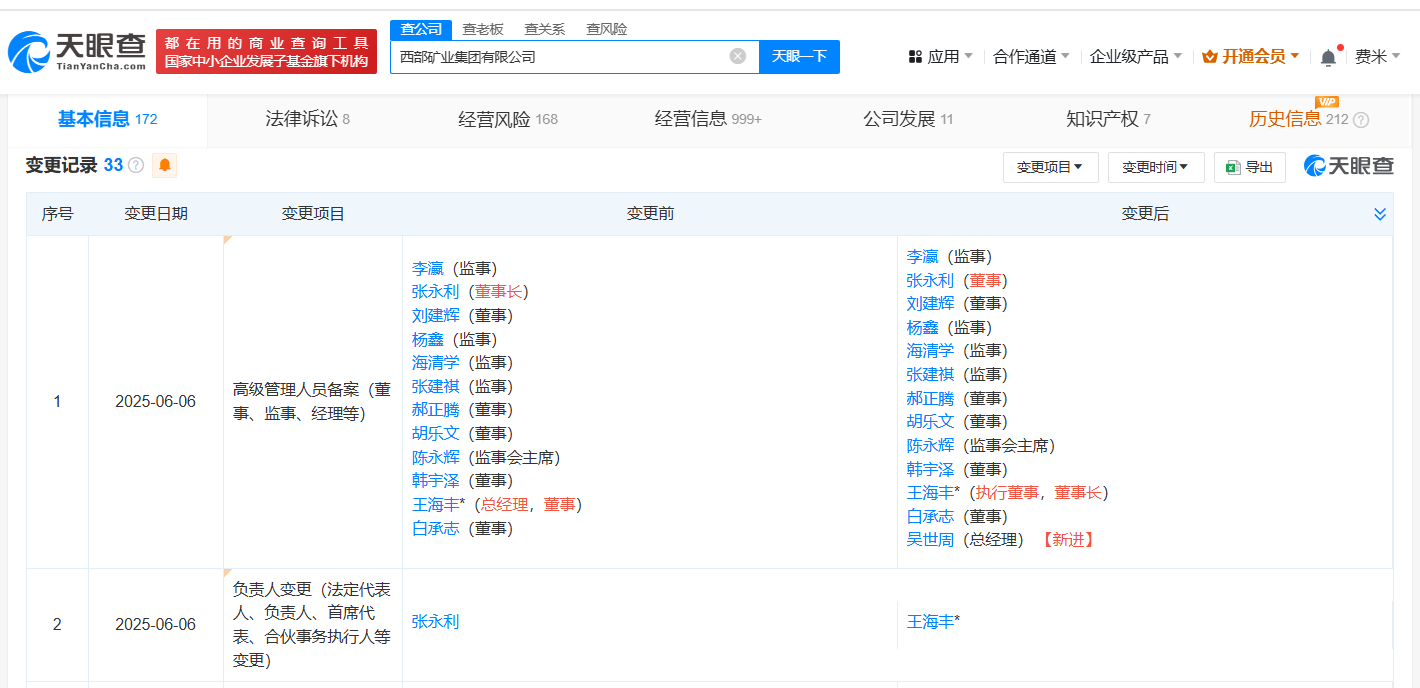Open the 变更时间 filter dropdown
Screen dimensions: 1420x688
coord(1155,167)
